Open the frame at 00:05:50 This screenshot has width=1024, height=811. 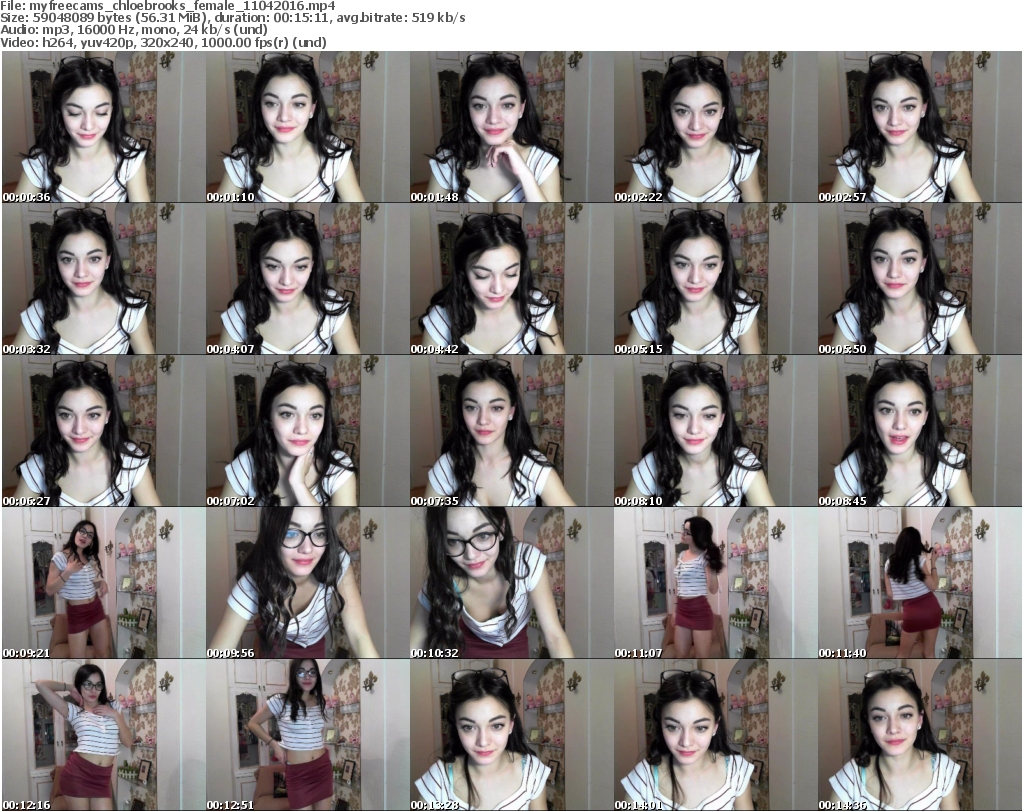pos(919,280)
